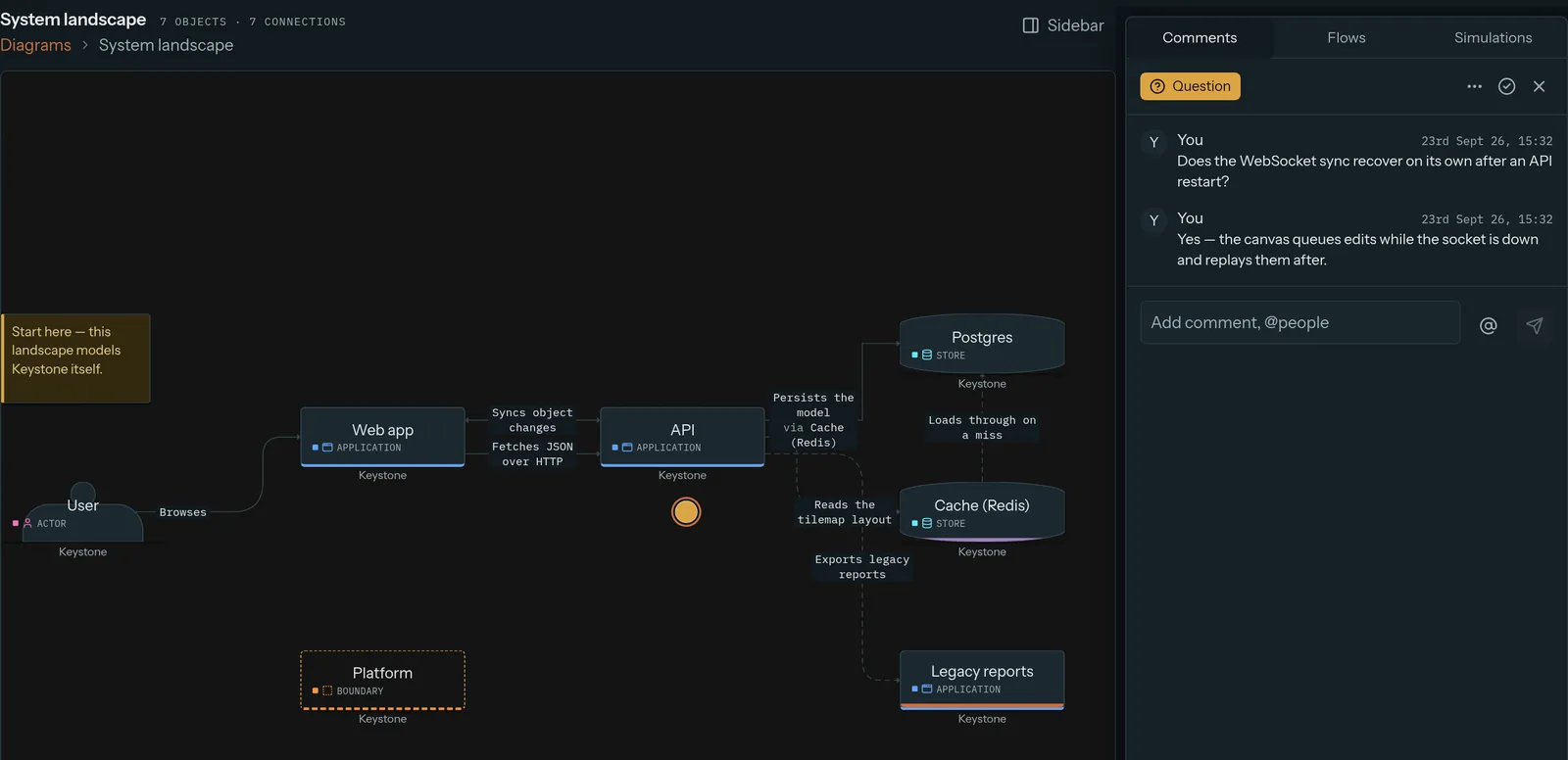
Task: Click the 7 OBJECTS count text
Action: click(x=193, y=22)
